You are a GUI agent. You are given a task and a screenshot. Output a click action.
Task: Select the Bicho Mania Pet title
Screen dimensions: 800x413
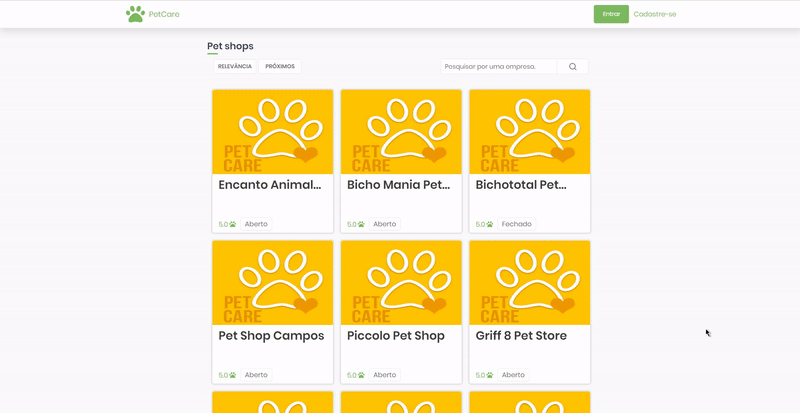(x=398, y=185)
